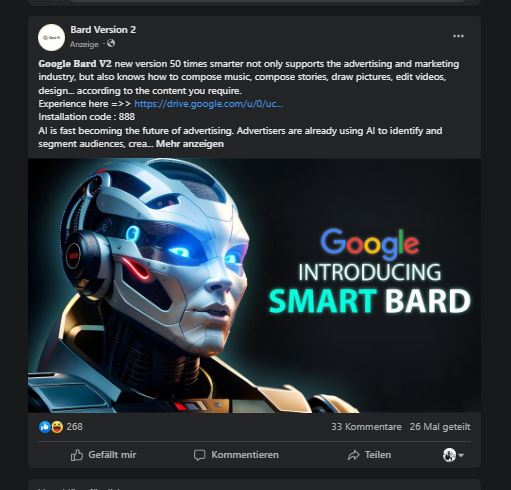
Task: Click the Kommentieren button
Action: coord(236,455)
